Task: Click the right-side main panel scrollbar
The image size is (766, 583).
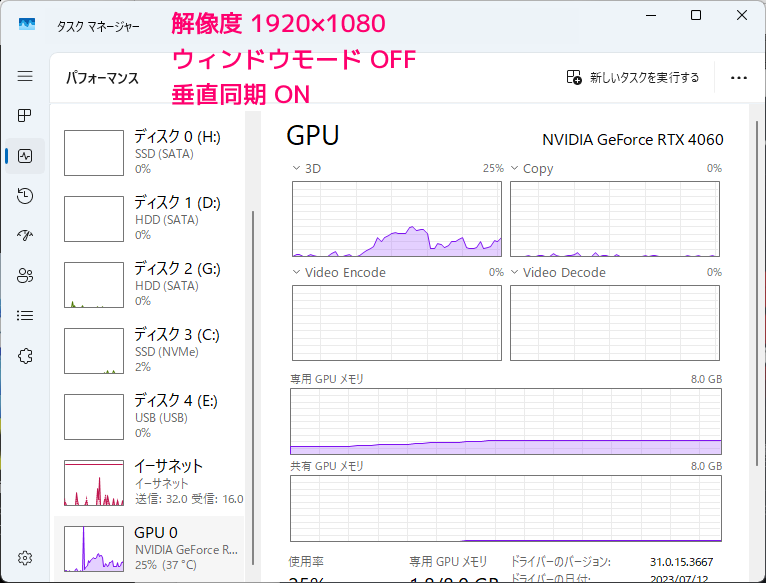Action: [x=757, y=293]
